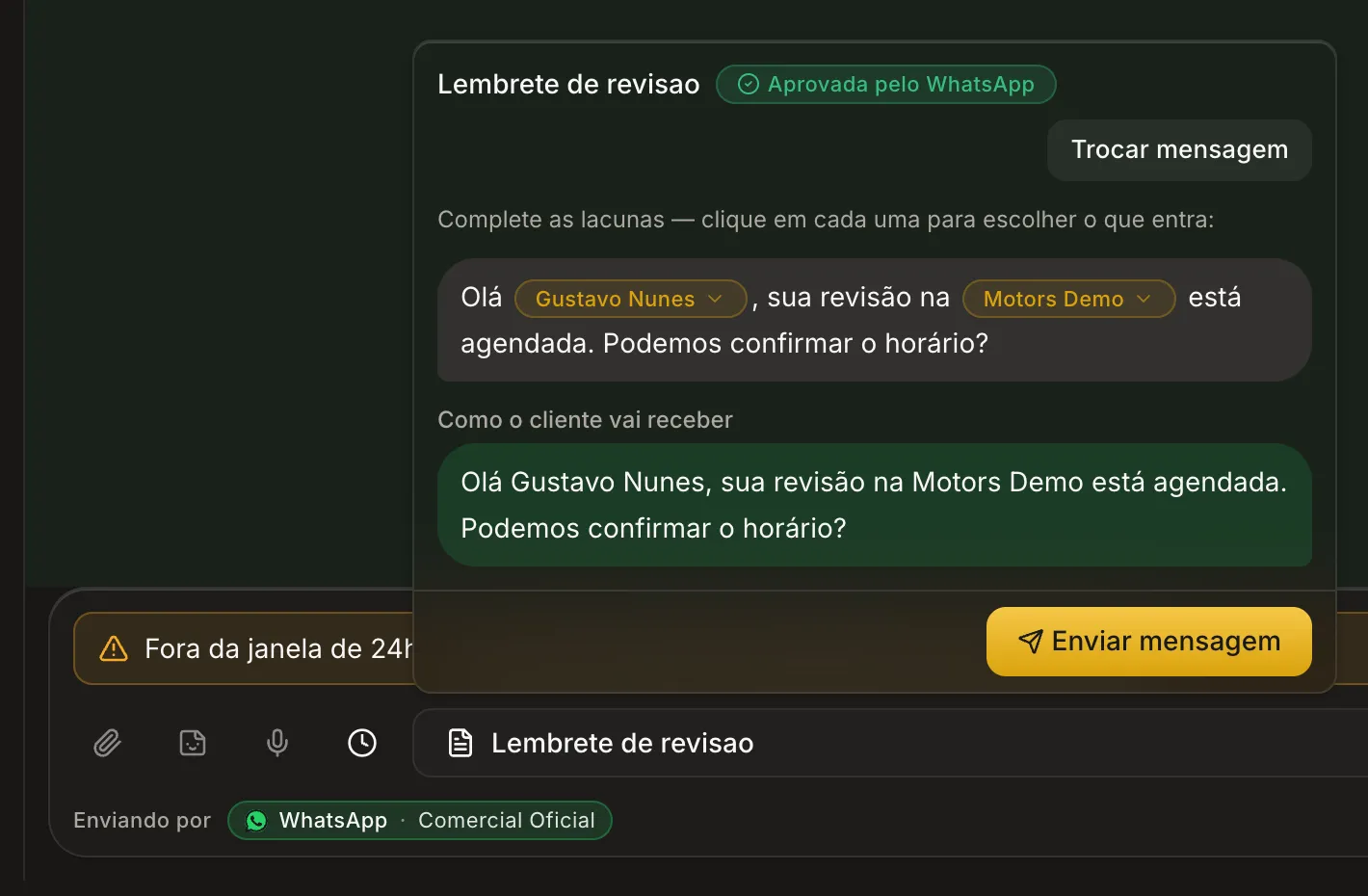This screenshot has height=896, width=1368.
Task: Send with the Enviar mensagem button
Action: (x=1149, y=642)
